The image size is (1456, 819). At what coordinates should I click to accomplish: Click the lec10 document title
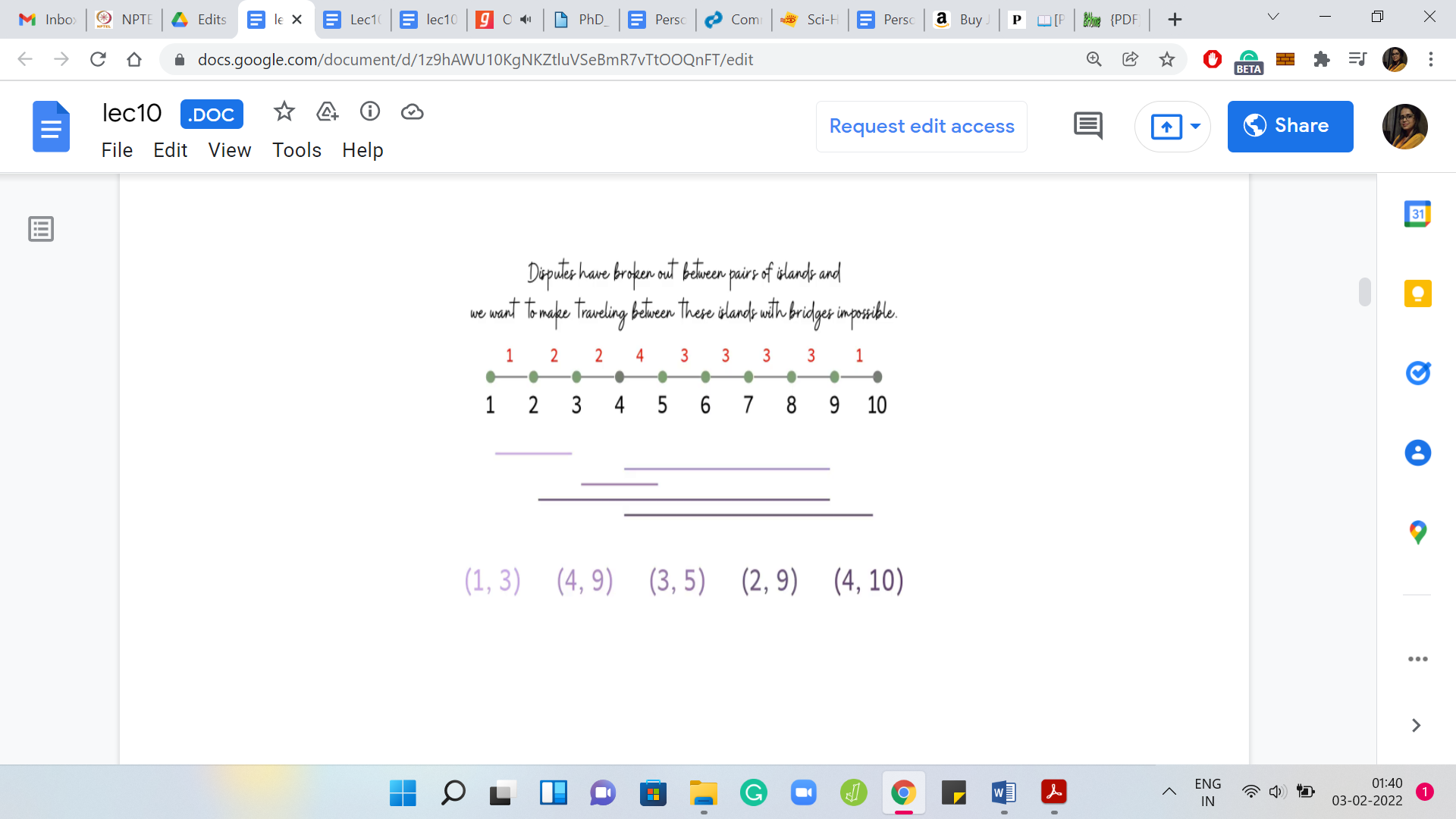(132, 113)
